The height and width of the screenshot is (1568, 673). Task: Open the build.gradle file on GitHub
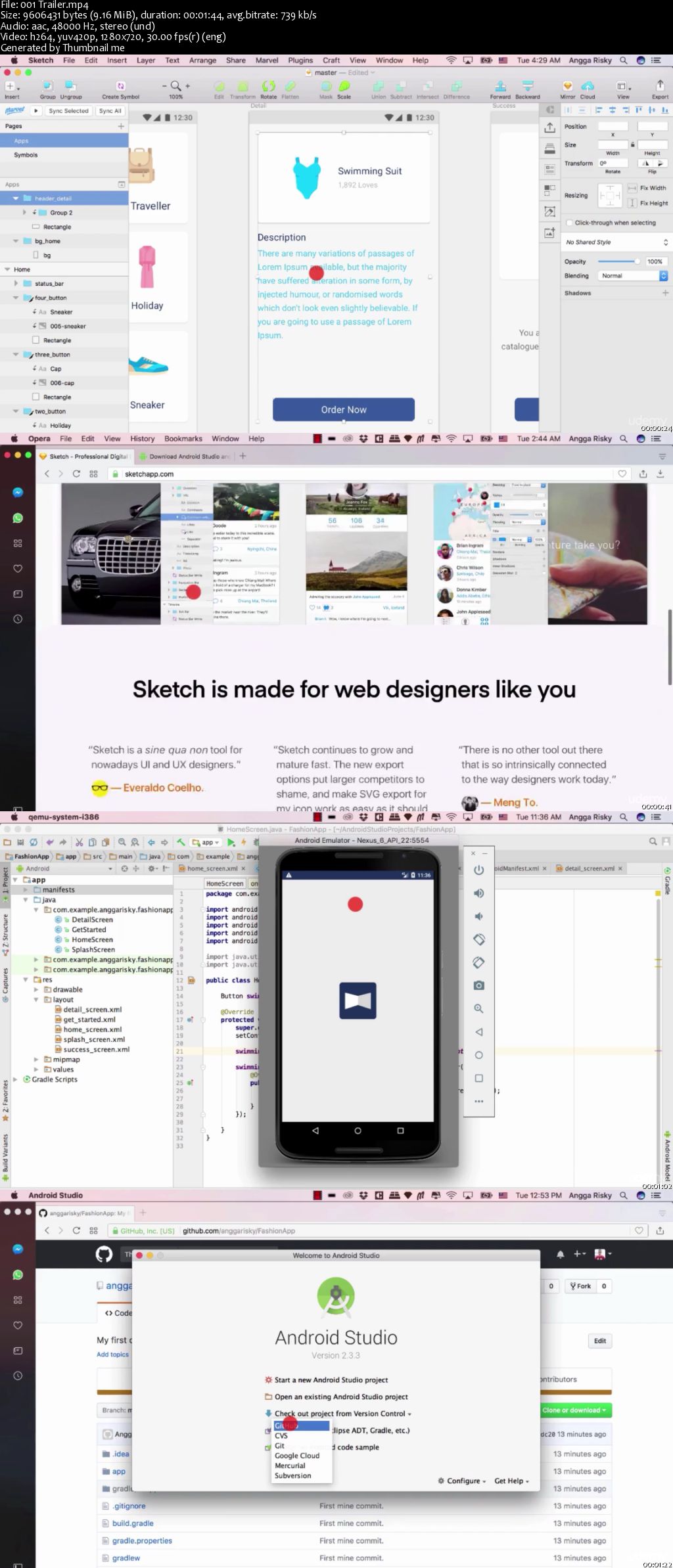point(133,1523)
